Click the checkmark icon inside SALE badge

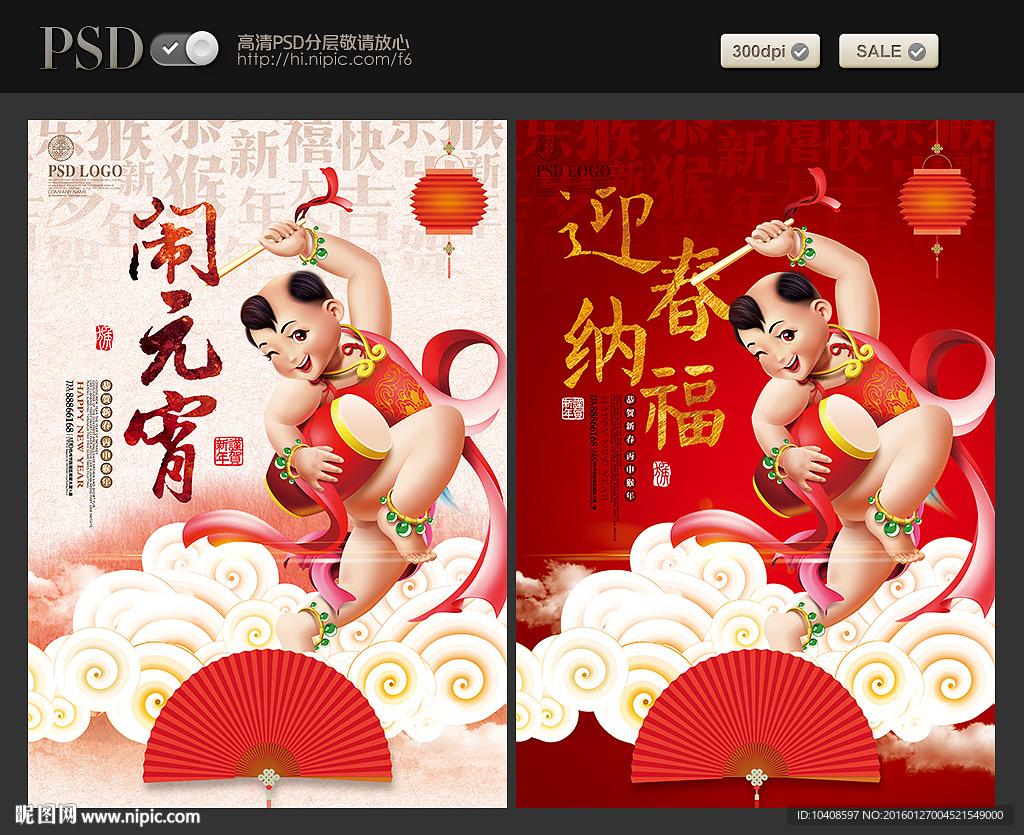tap(917, 52)
